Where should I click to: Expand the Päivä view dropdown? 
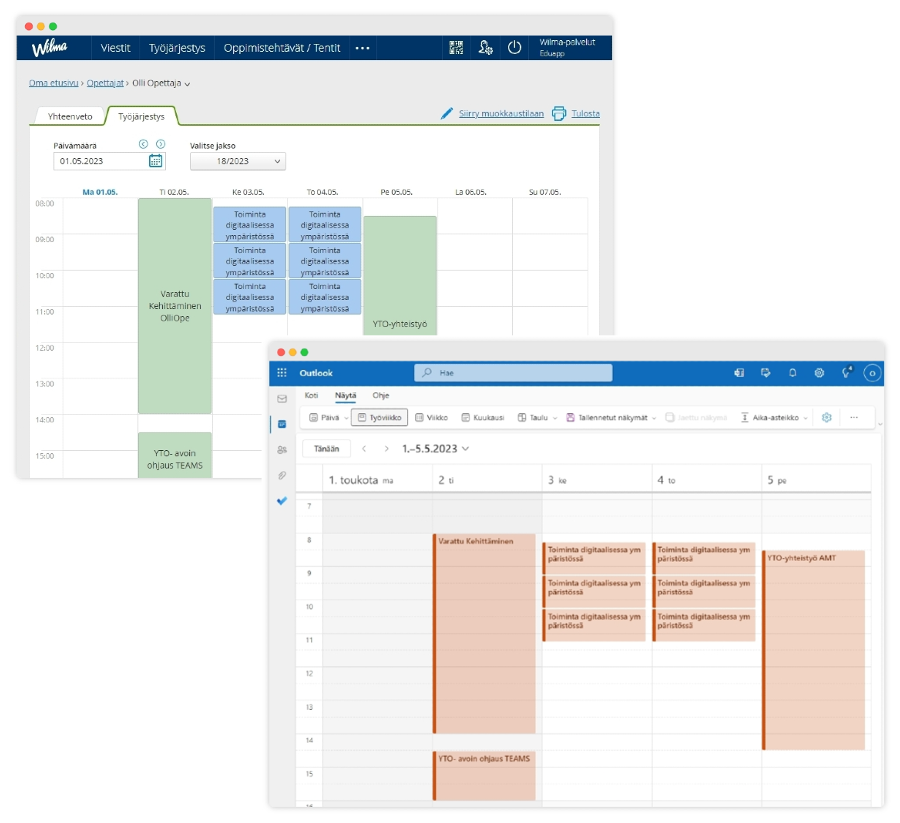click(346, 418)
